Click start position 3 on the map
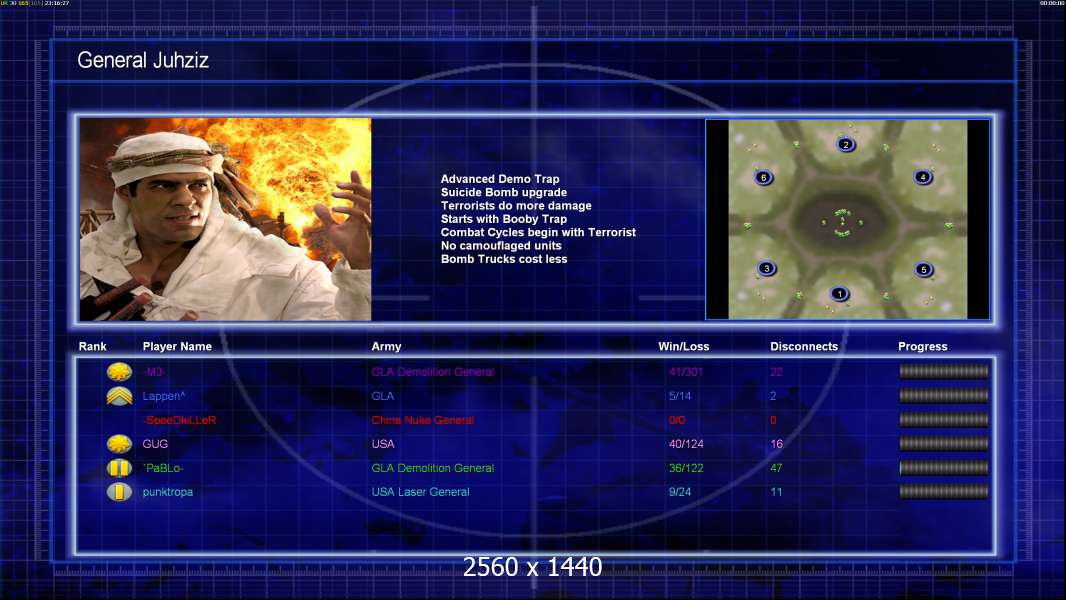This screenshot has height=600, width=1066. click(x=767, y=268)
